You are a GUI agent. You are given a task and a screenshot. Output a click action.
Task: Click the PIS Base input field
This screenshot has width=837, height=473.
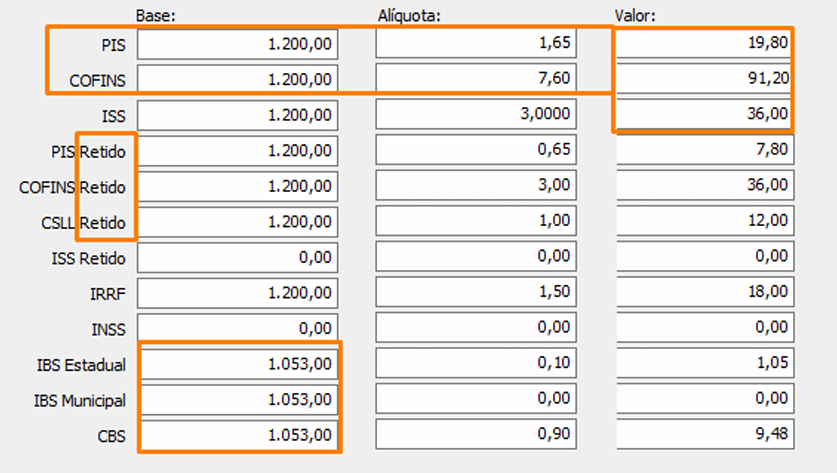click(x=238, y=44)
